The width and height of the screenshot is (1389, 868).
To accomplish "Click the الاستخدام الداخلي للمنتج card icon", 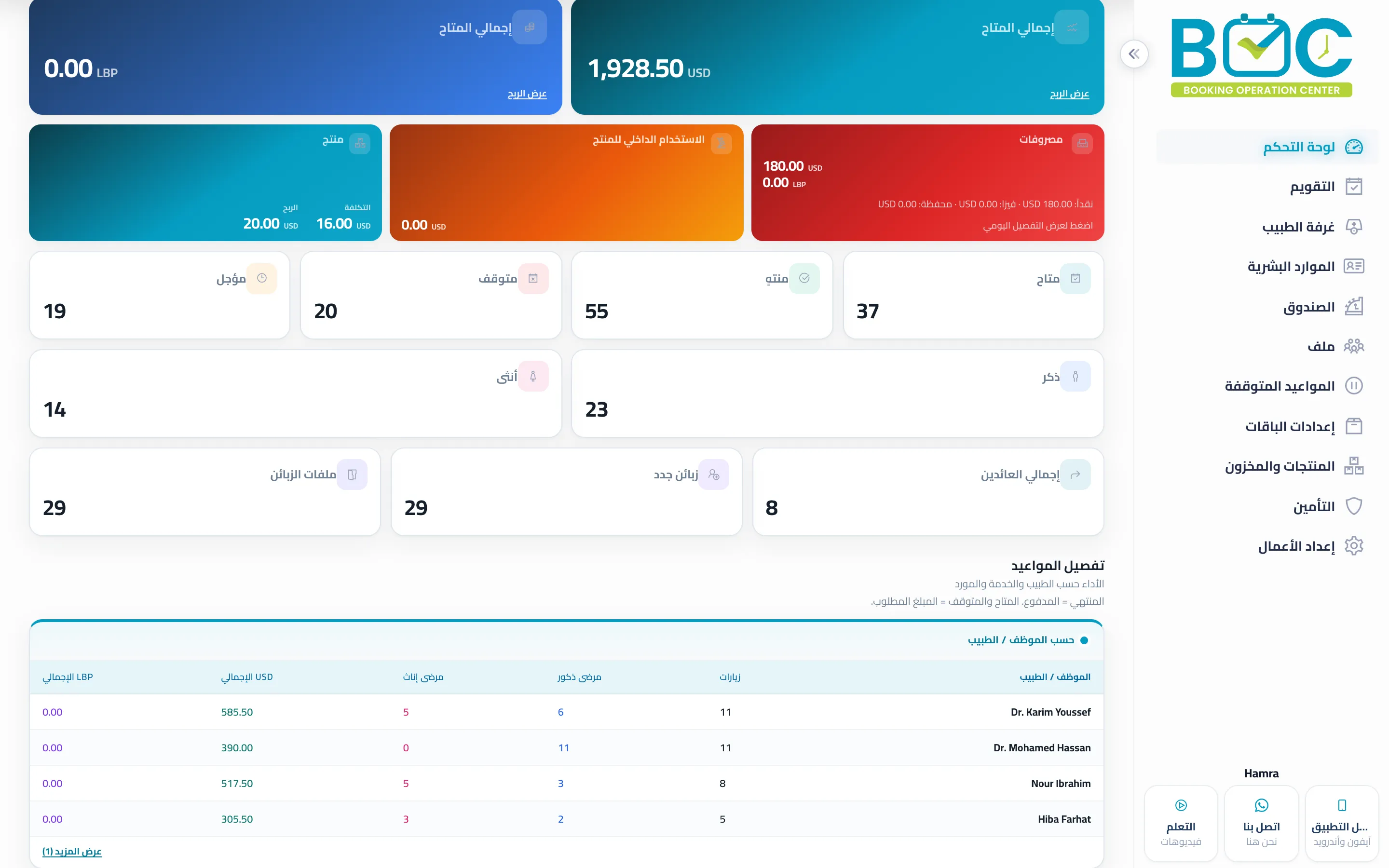I will (x=721, y=144).
